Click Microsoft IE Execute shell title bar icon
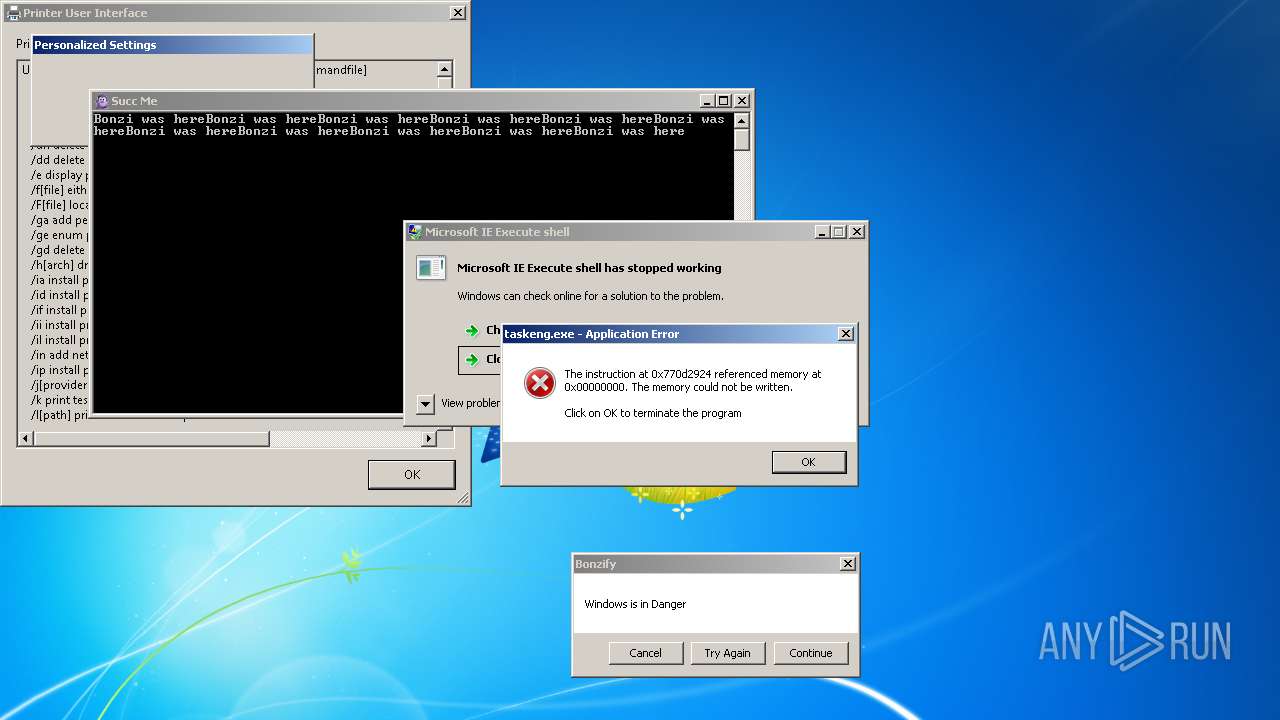The image size is (1280, 720). point(415,232)
